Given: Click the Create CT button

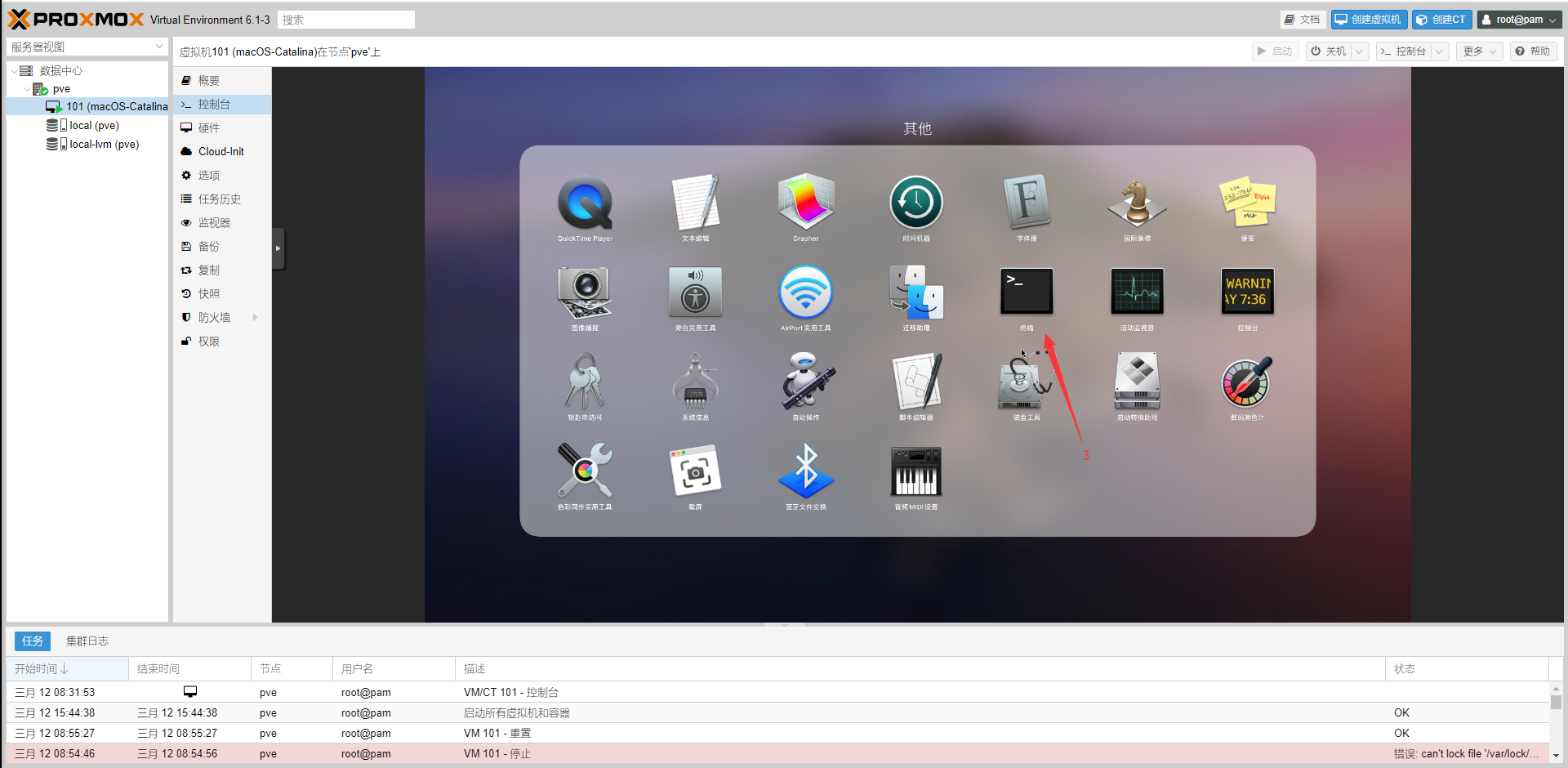Looking at the screenshot, I should click(1442, 20).
